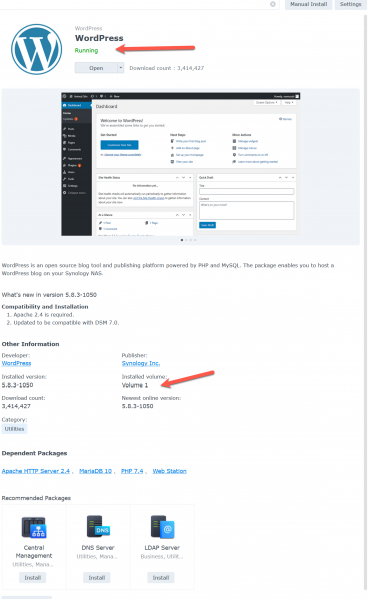Image resolution: width=369 pixels, height=600 pixels.
Task: Click the LDAP Server package icon
Action: (162, 527)
